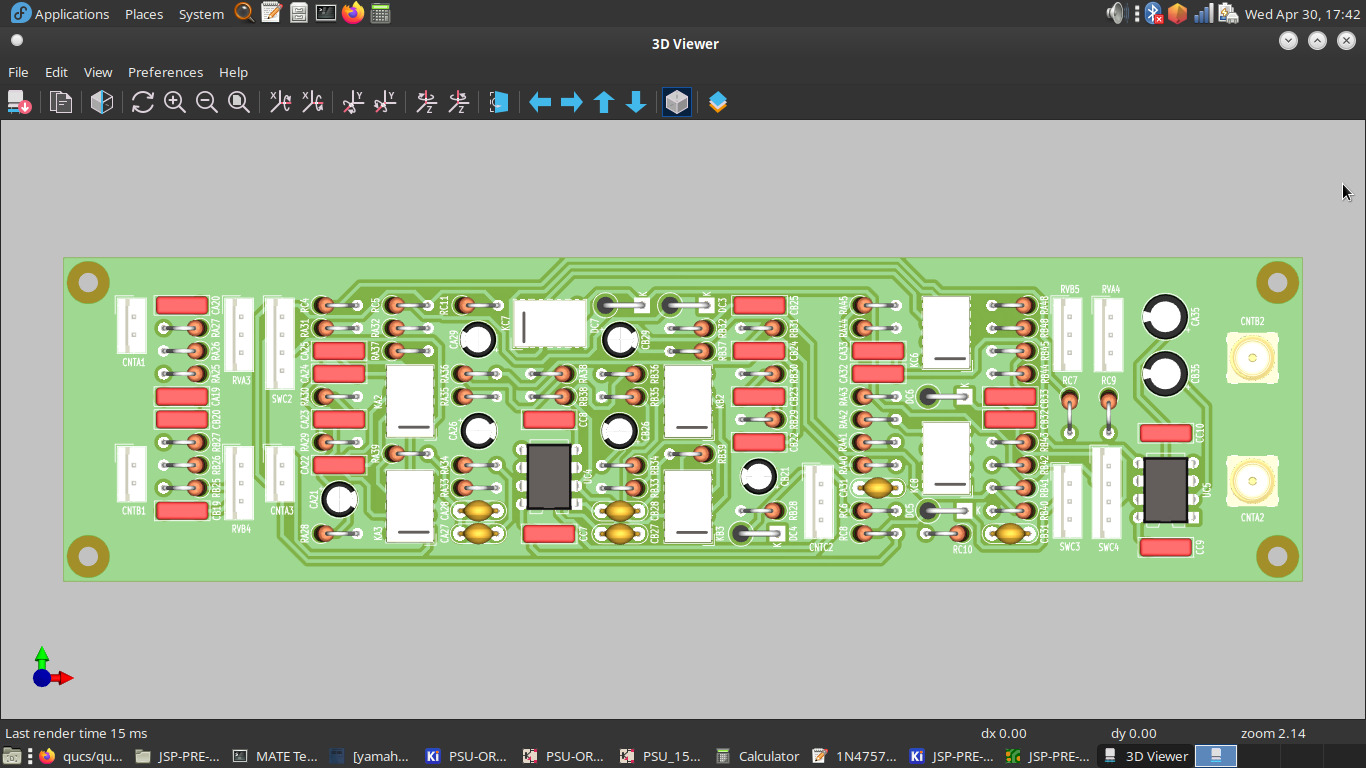Open the Applications menu in the top panel
This screenshot has width=1366, height=768.
61,14
